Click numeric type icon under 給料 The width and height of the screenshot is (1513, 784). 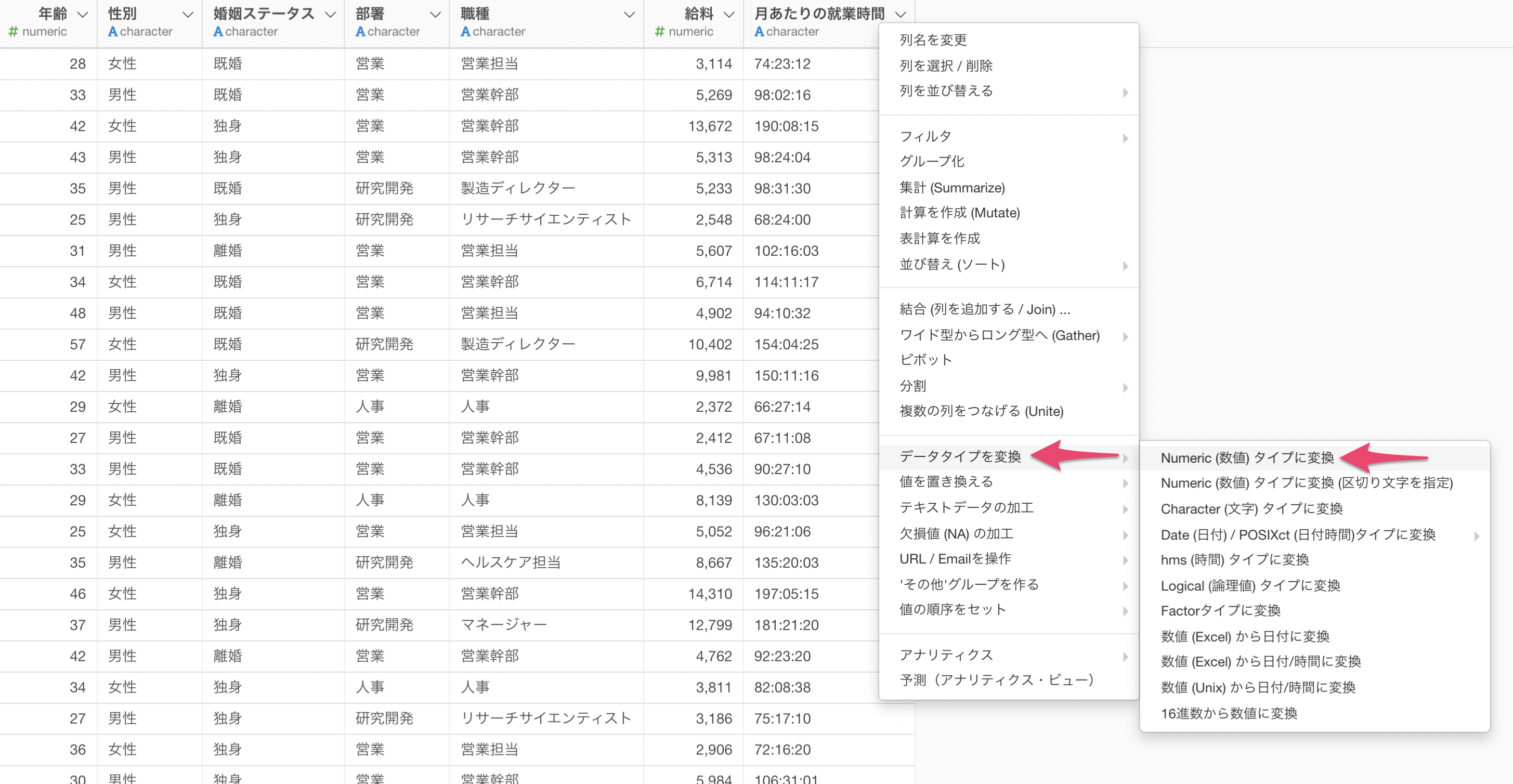point(660,32)
